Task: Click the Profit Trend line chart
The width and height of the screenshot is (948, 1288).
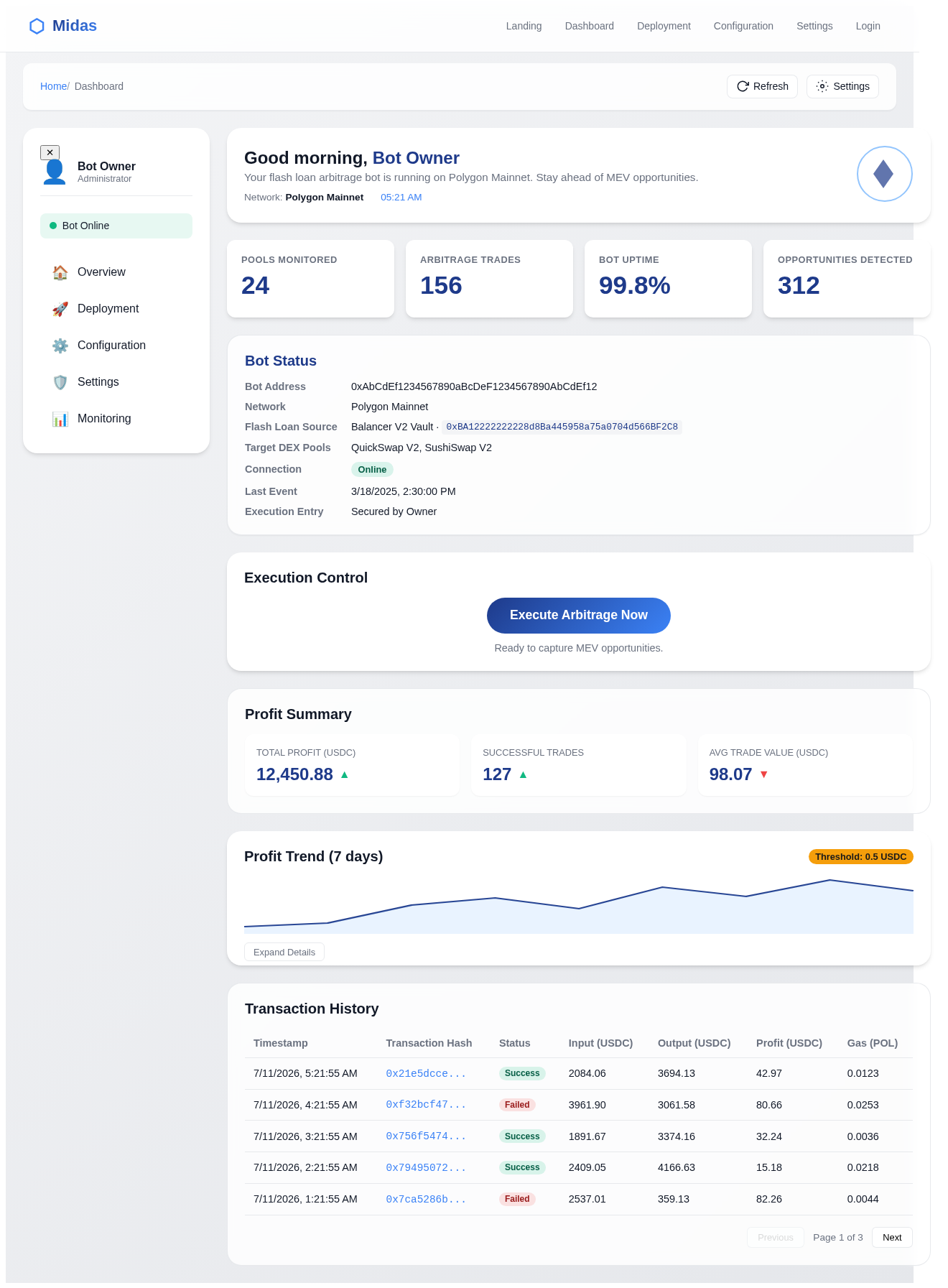Action: pyautogui.click(x=579, y=905)
